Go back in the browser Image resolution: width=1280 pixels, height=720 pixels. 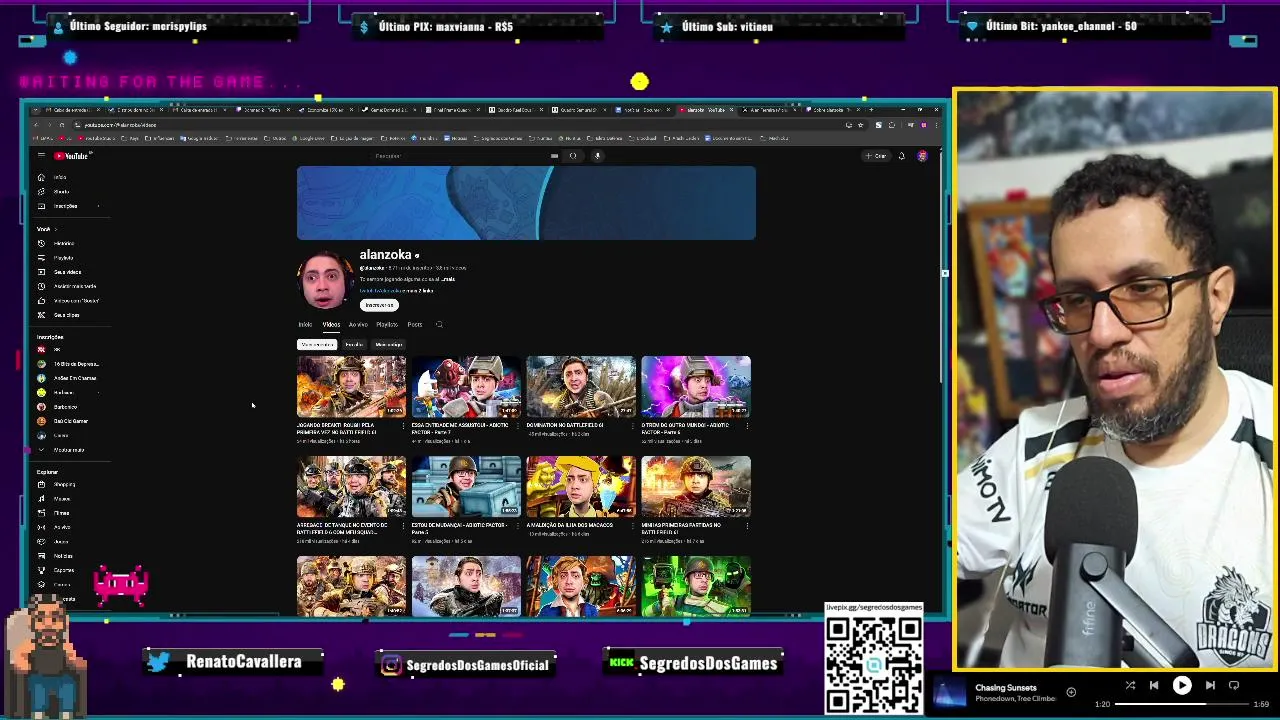click(x=36, y=125)
